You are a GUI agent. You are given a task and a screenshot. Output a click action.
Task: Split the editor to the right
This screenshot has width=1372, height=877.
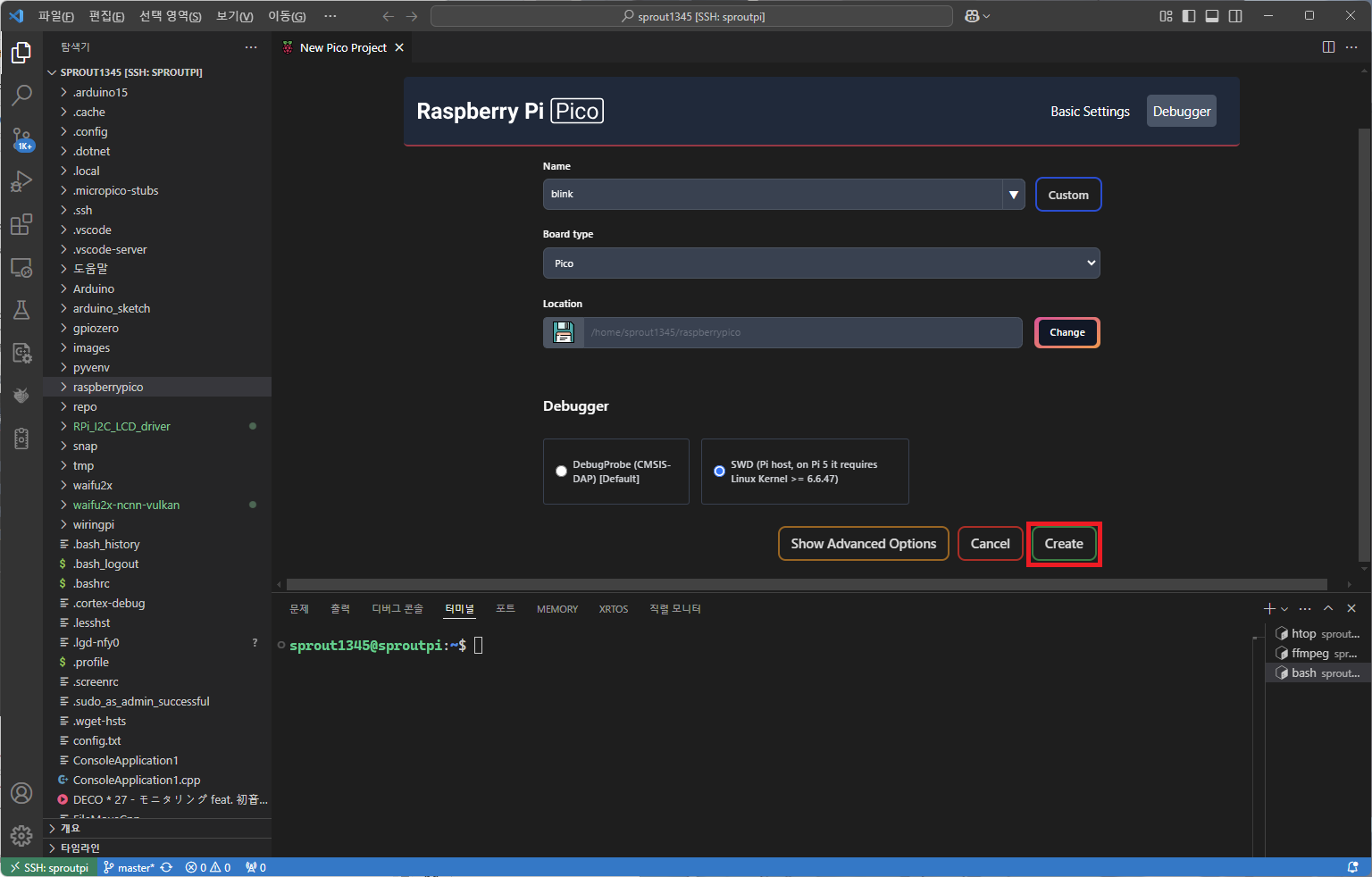tap(1328, 47)
